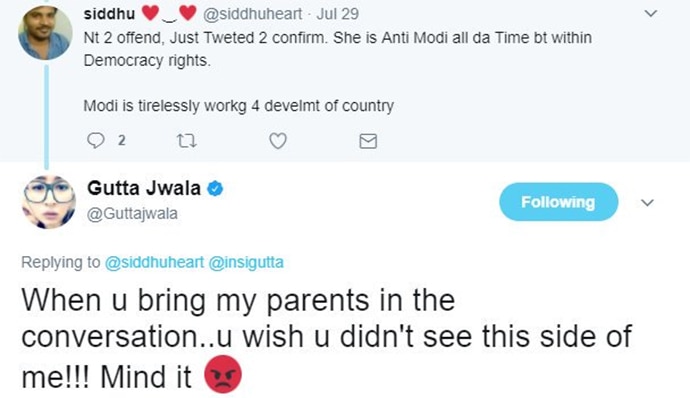This screenshot has height=398, width=690.
Task: Visit the siddhu display name
Action: [x=109, y=14]
